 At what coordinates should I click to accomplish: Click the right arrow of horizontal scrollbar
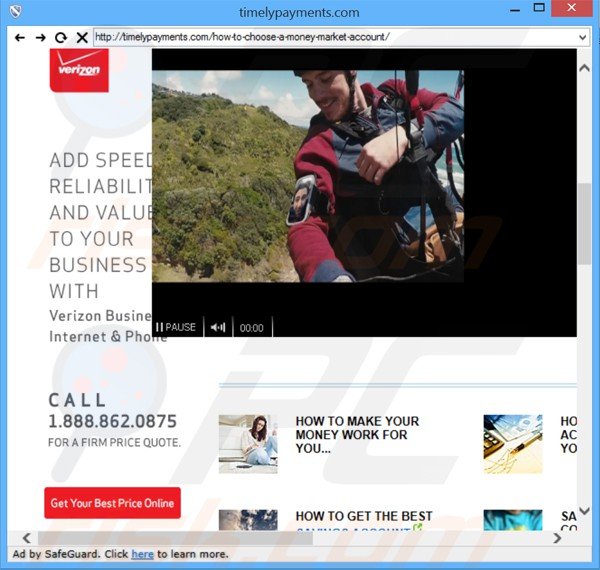tap(557, 538)
